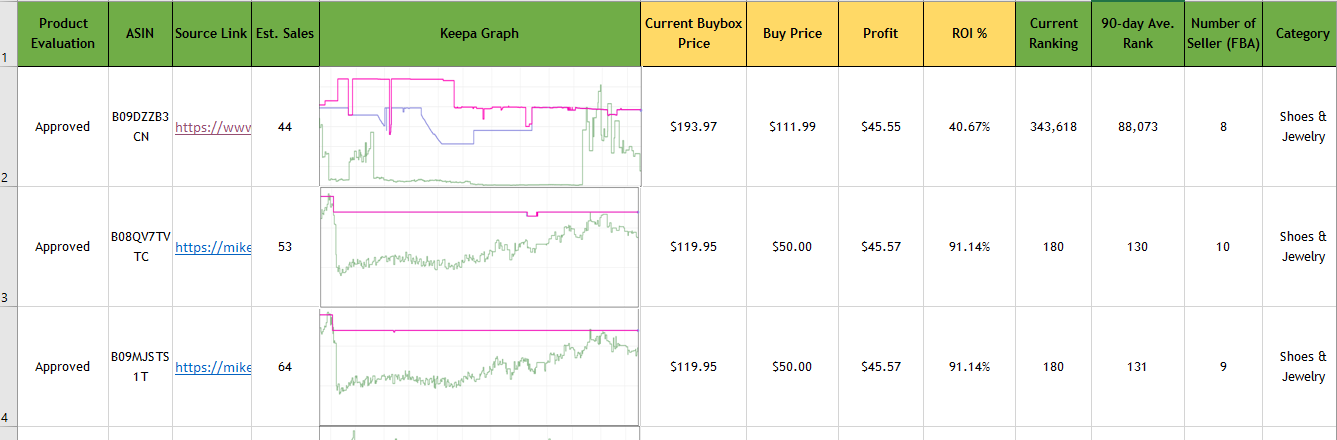Viewport: 1337px width, 440px height.
Task: Select row number 2 header
Action: (8, 127)
